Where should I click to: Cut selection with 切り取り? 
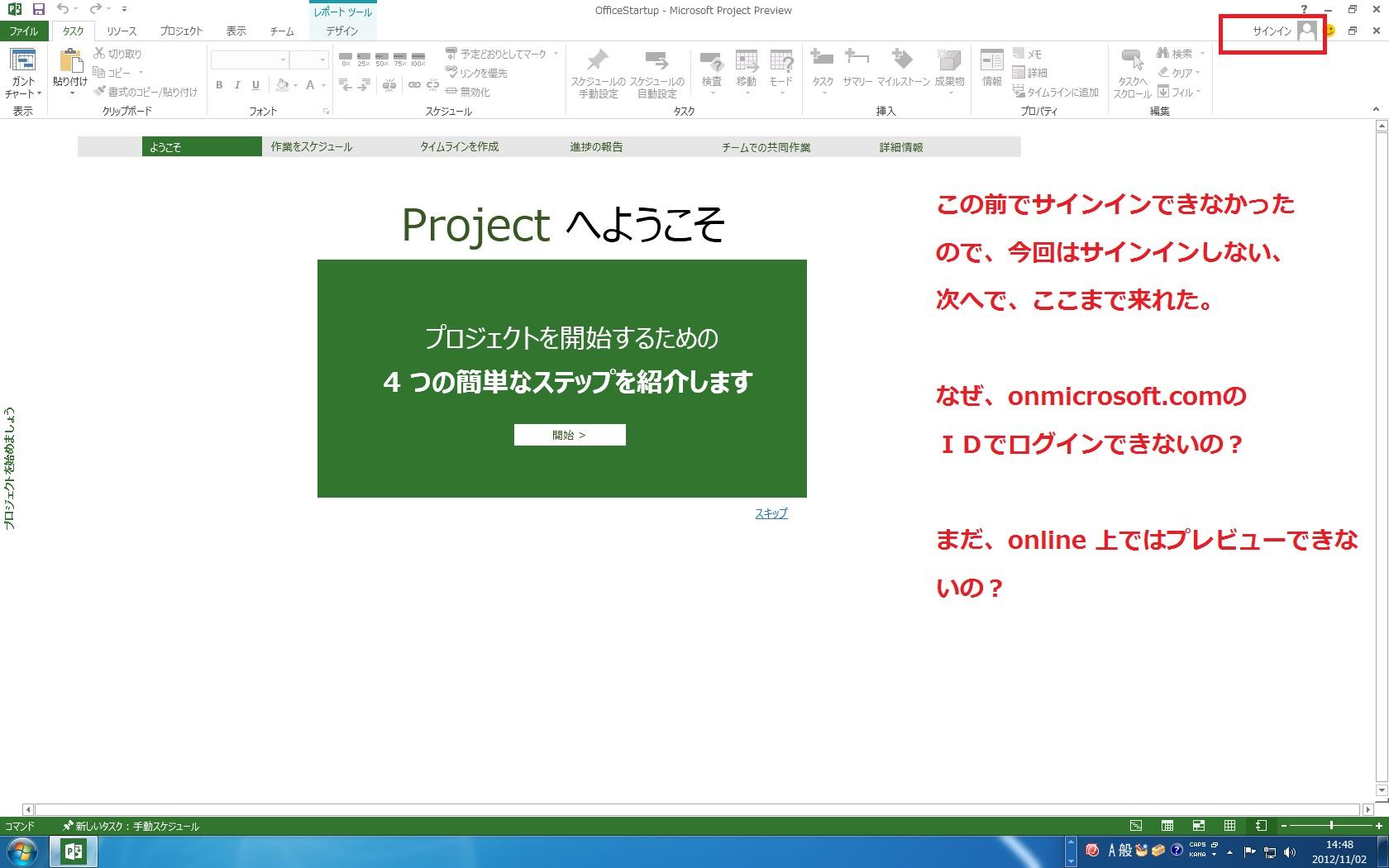pos(117,54)
